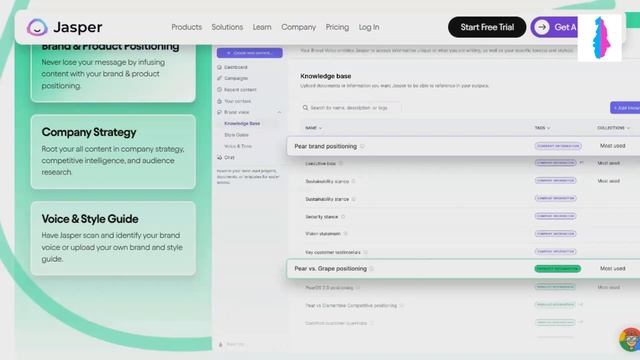
Task: Click the Campaigns pencil icon
Action: tap(220, 78)
